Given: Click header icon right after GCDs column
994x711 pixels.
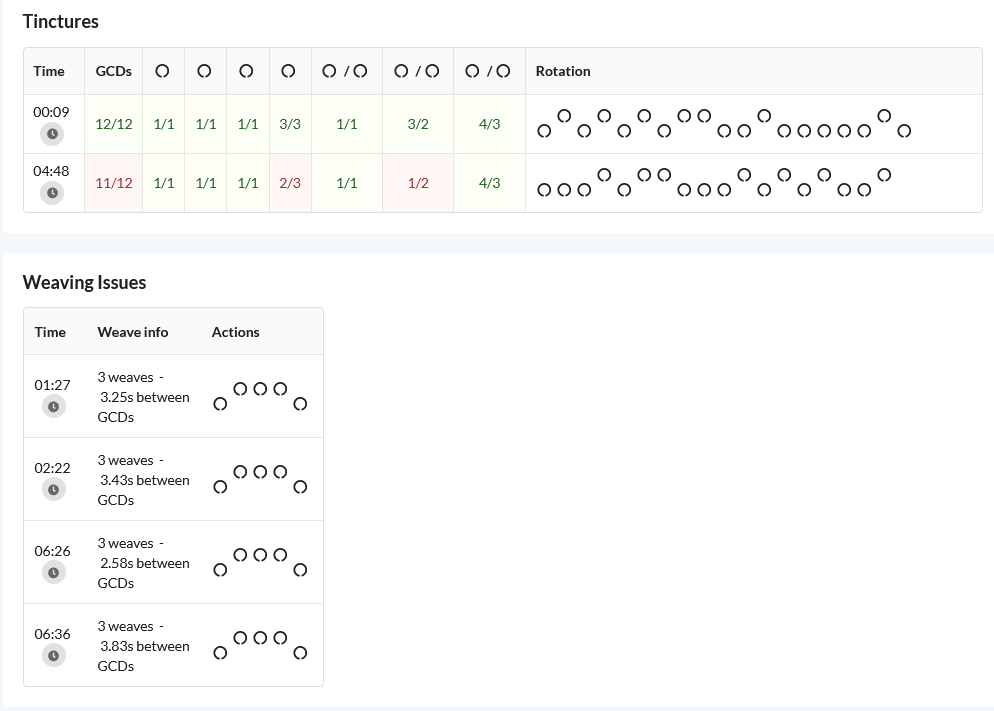Looking at the screenshot, I should [162, 71].
